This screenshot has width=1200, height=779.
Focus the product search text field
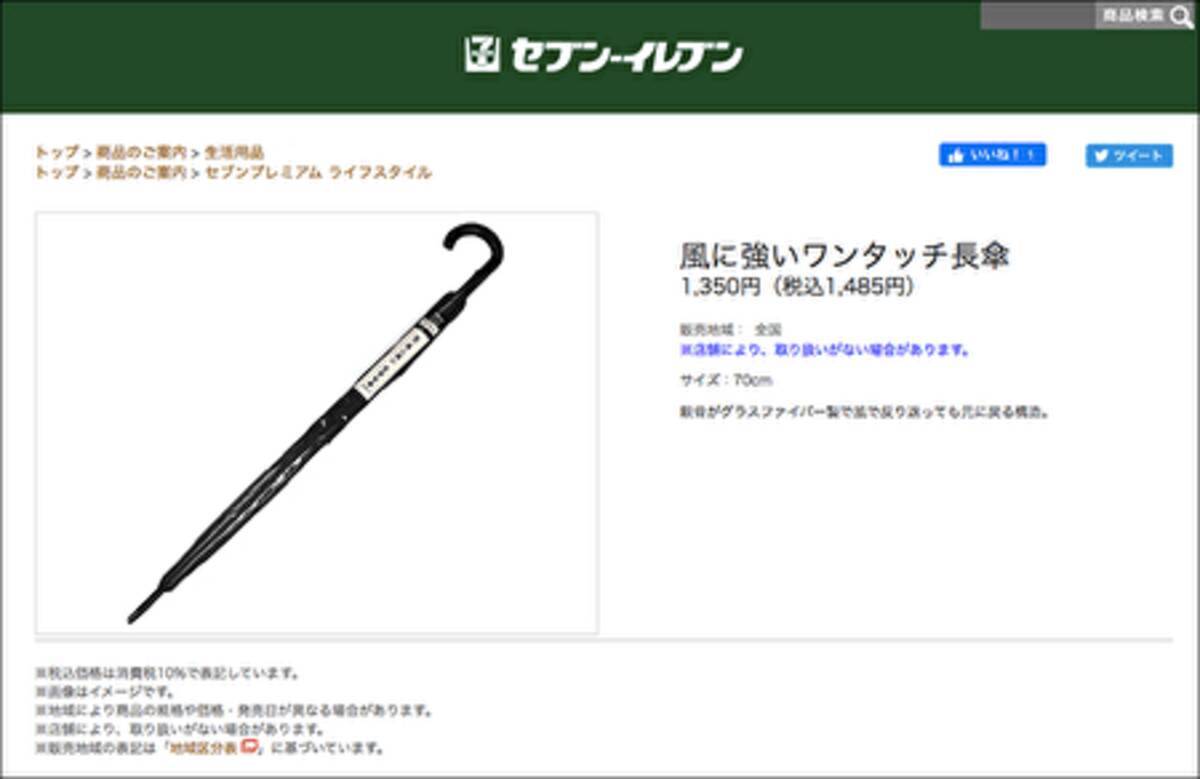click(1037, 16)
